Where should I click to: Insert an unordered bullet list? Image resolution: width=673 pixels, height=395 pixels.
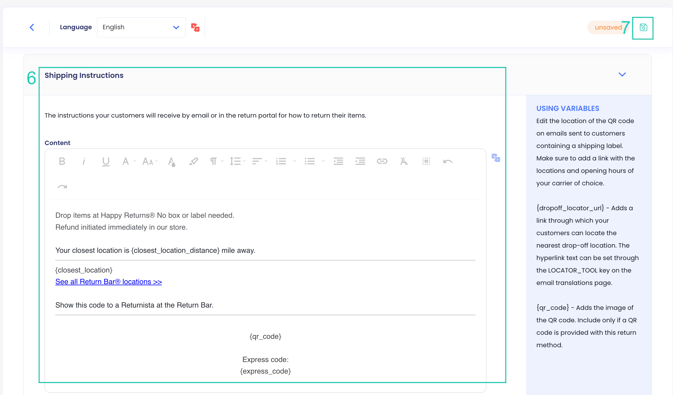[309, 161]
